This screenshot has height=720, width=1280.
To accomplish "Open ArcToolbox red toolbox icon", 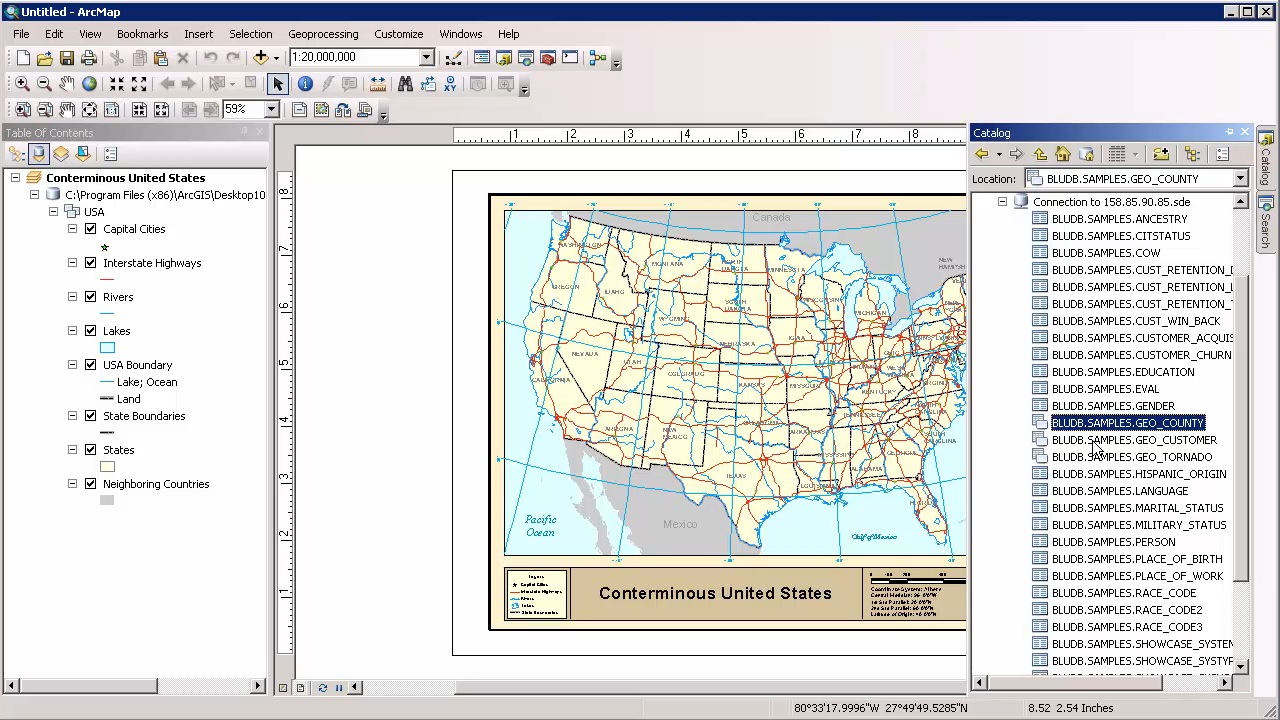I will tap(548, 58).
